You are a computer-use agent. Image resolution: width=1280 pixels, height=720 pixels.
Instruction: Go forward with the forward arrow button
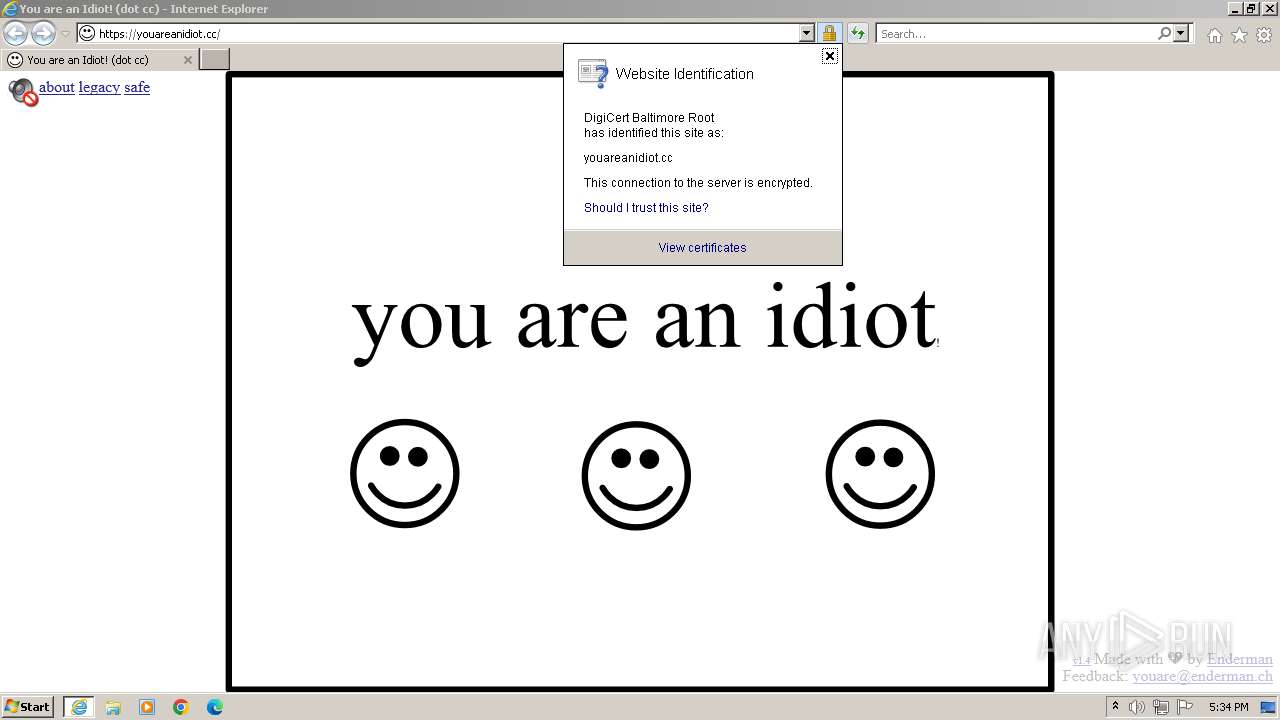click(43, 33)
